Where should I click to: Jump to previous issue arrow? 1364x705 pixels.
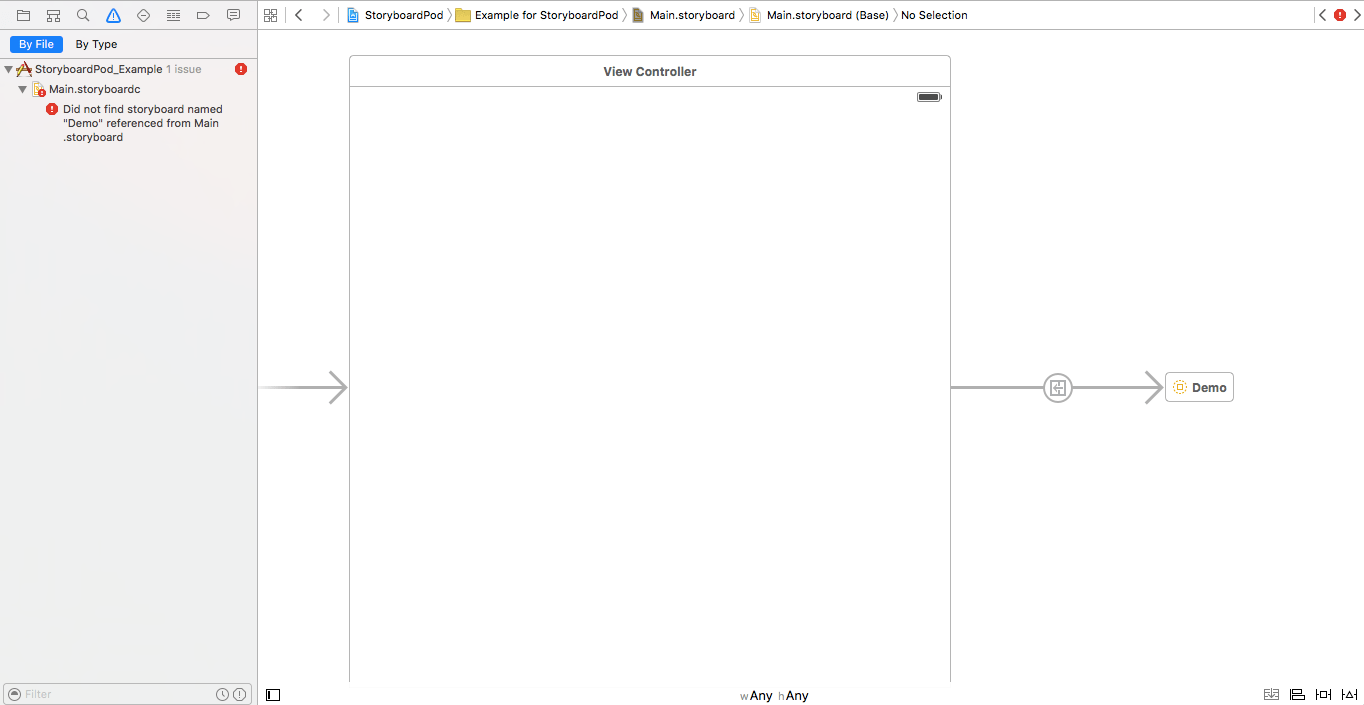coord(1323,15)
